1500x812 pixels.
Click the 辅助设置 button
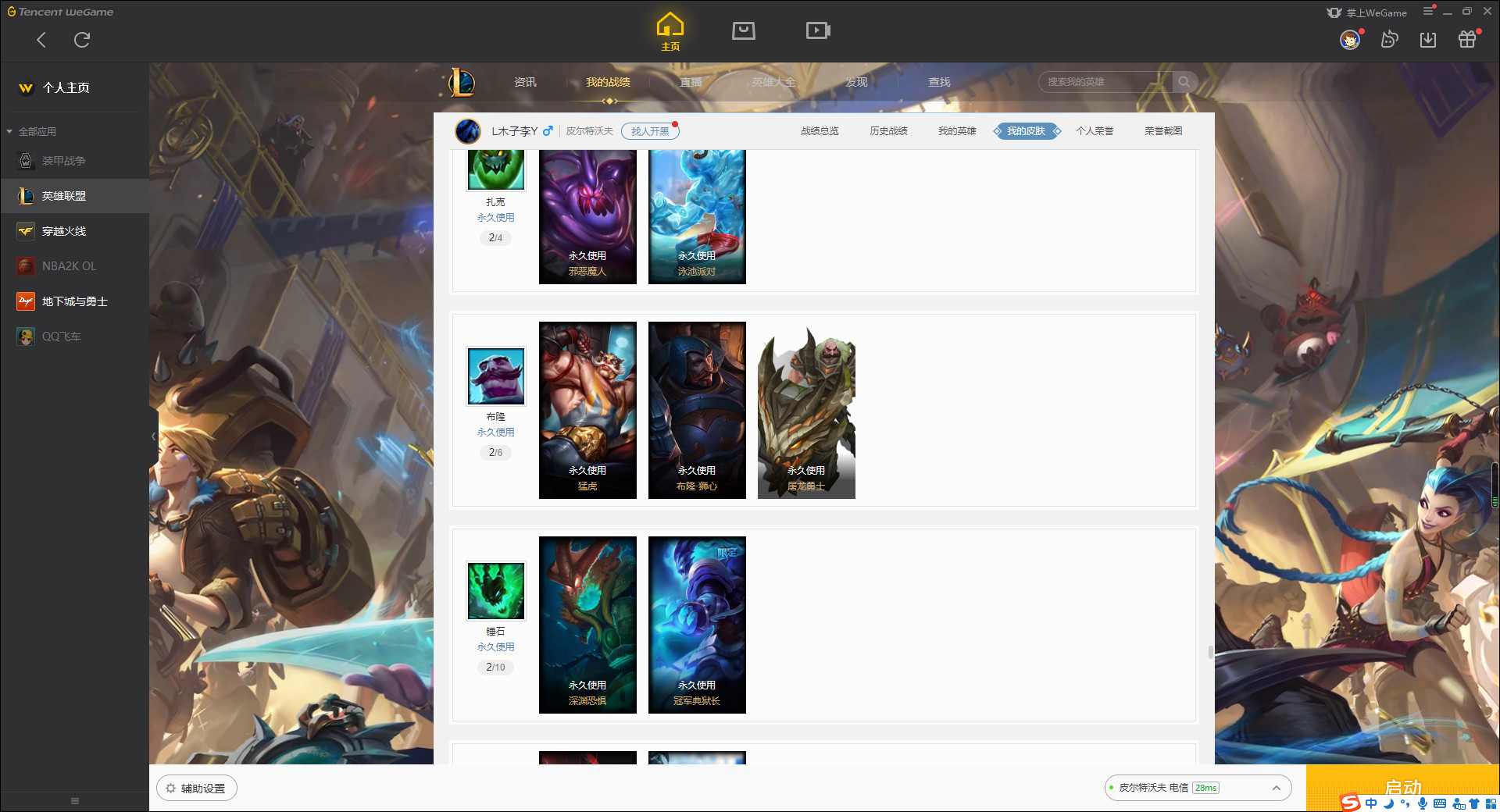point(196,789)
